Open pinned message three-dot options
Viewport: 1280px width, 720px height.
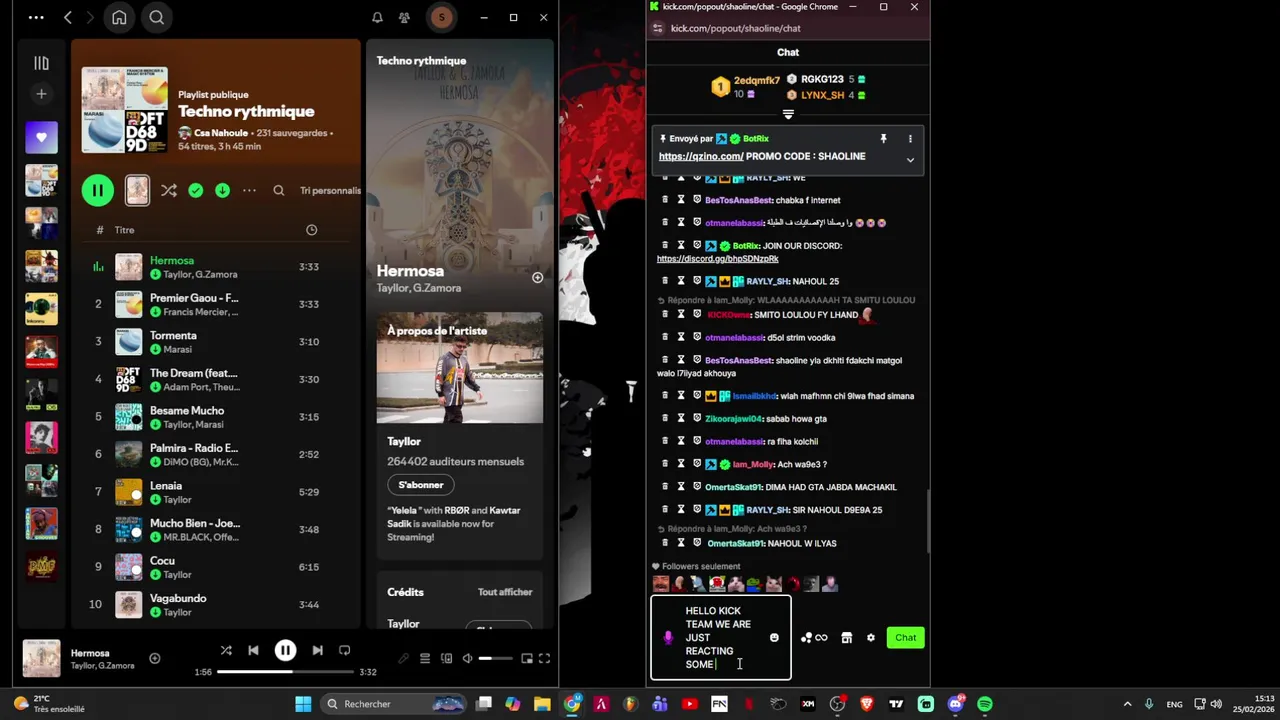pos(910,139)
